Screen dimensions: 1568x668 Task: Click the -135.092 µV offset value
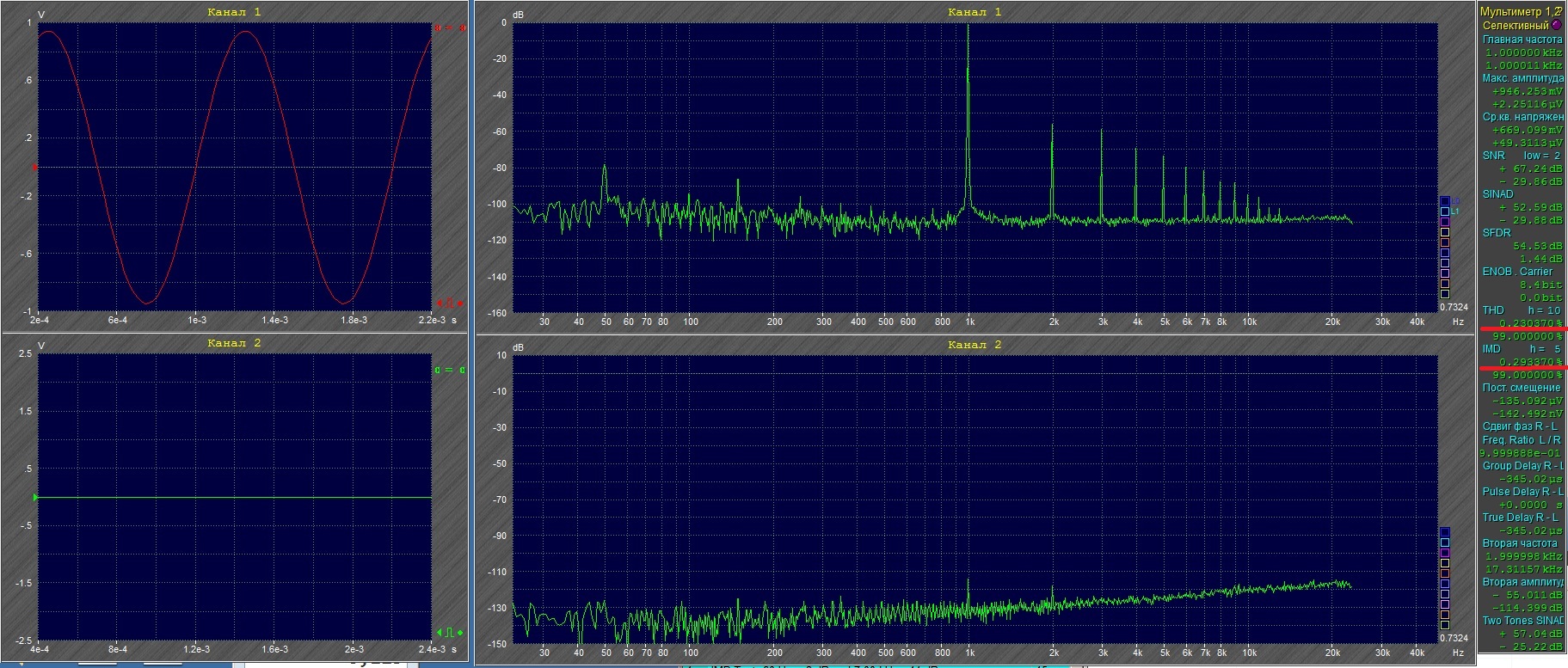click(x=1527, y=401)
